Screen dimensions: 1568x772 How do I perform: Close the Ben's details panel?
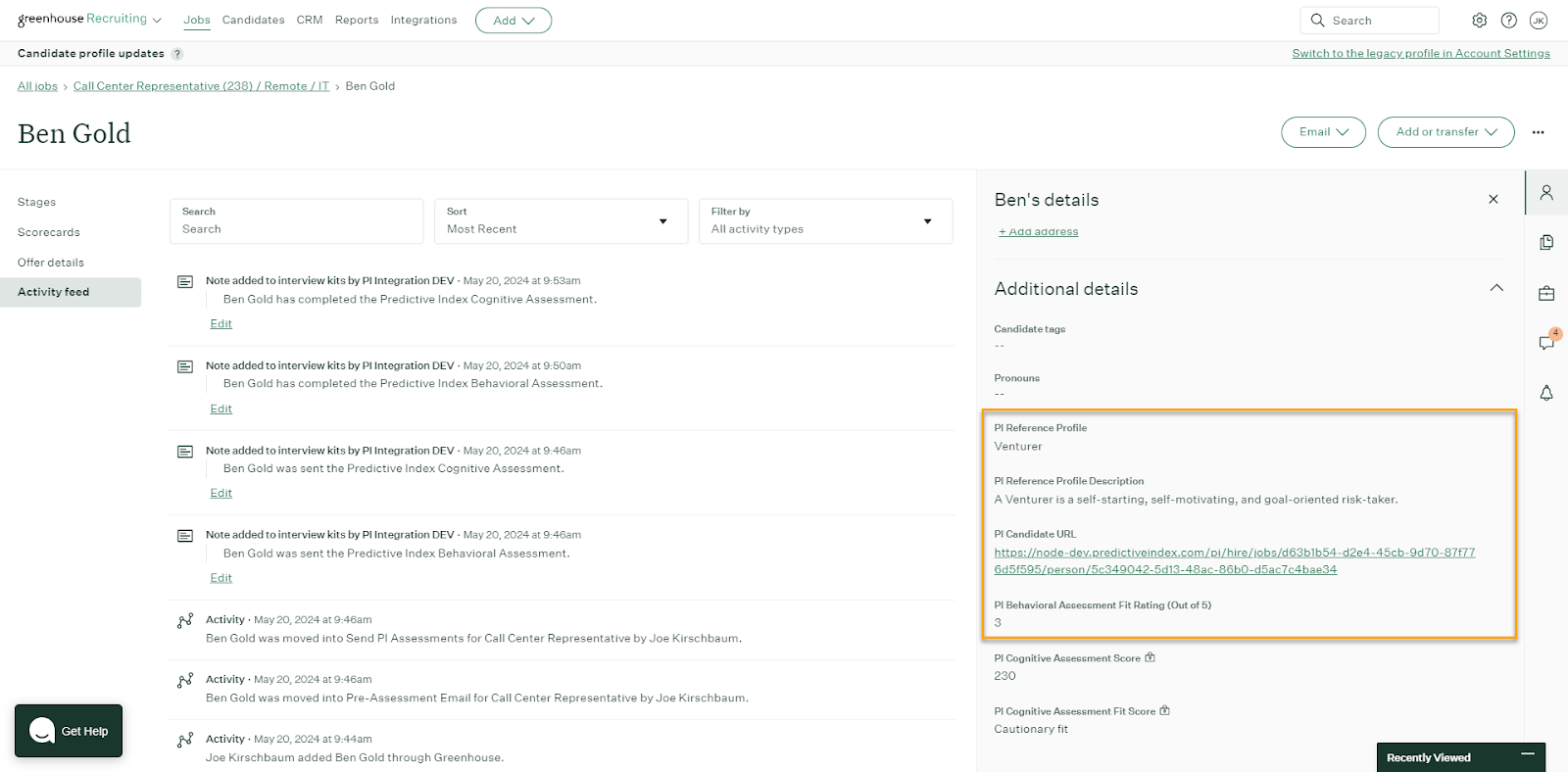1494,200
